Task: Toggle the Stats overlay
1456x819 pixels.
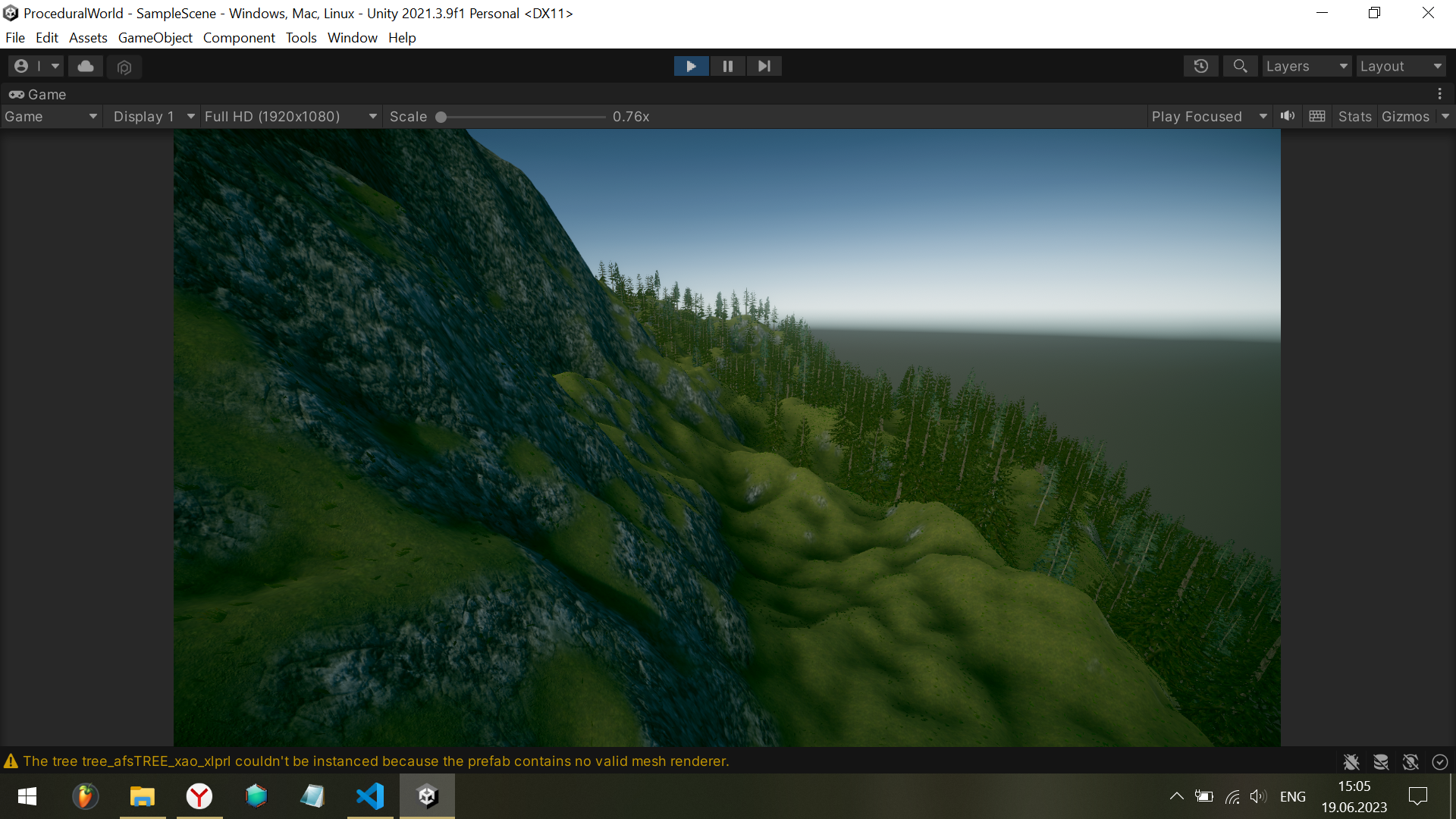Action: click(1354, 117)
